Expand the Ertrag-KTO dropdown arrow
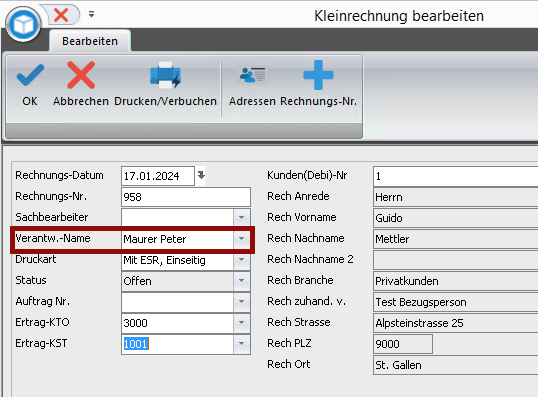Screen dimensions: 538x397 242,323
